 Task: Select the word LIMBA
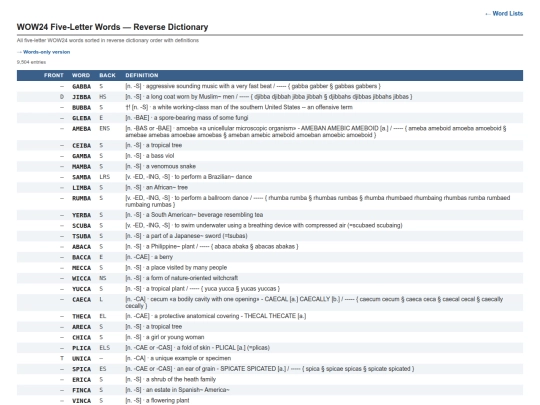[x=82, y=188]
